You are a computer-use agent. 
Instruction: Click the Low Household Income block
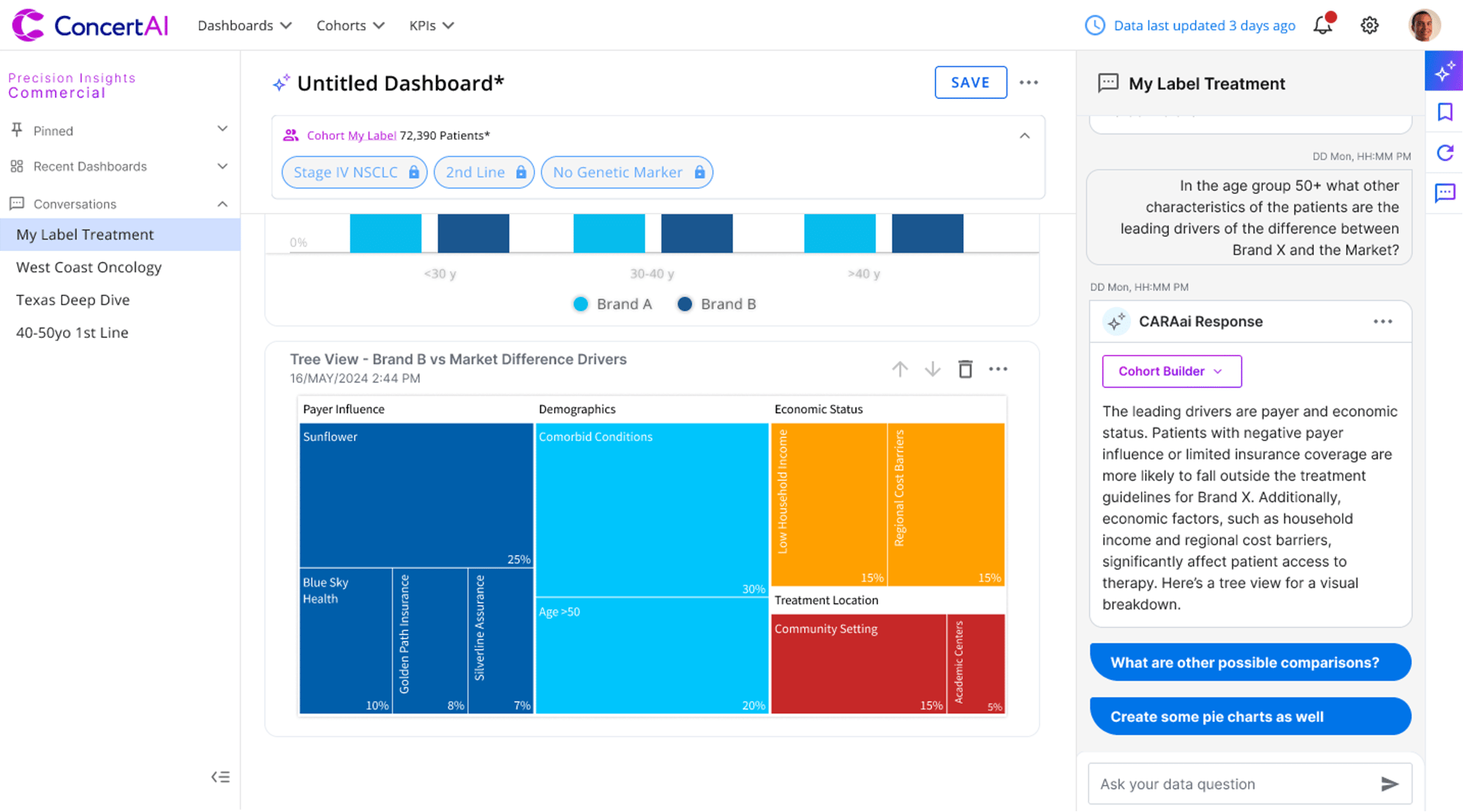(x=829, y=505)
